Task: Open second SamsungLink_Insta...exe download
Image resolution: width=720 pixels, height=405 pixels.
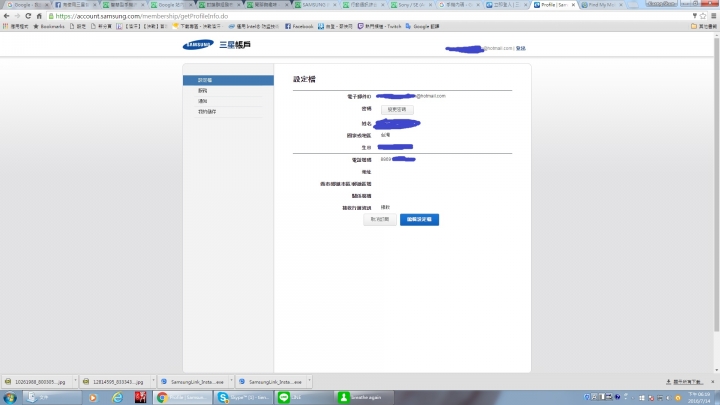Action: 271,382
